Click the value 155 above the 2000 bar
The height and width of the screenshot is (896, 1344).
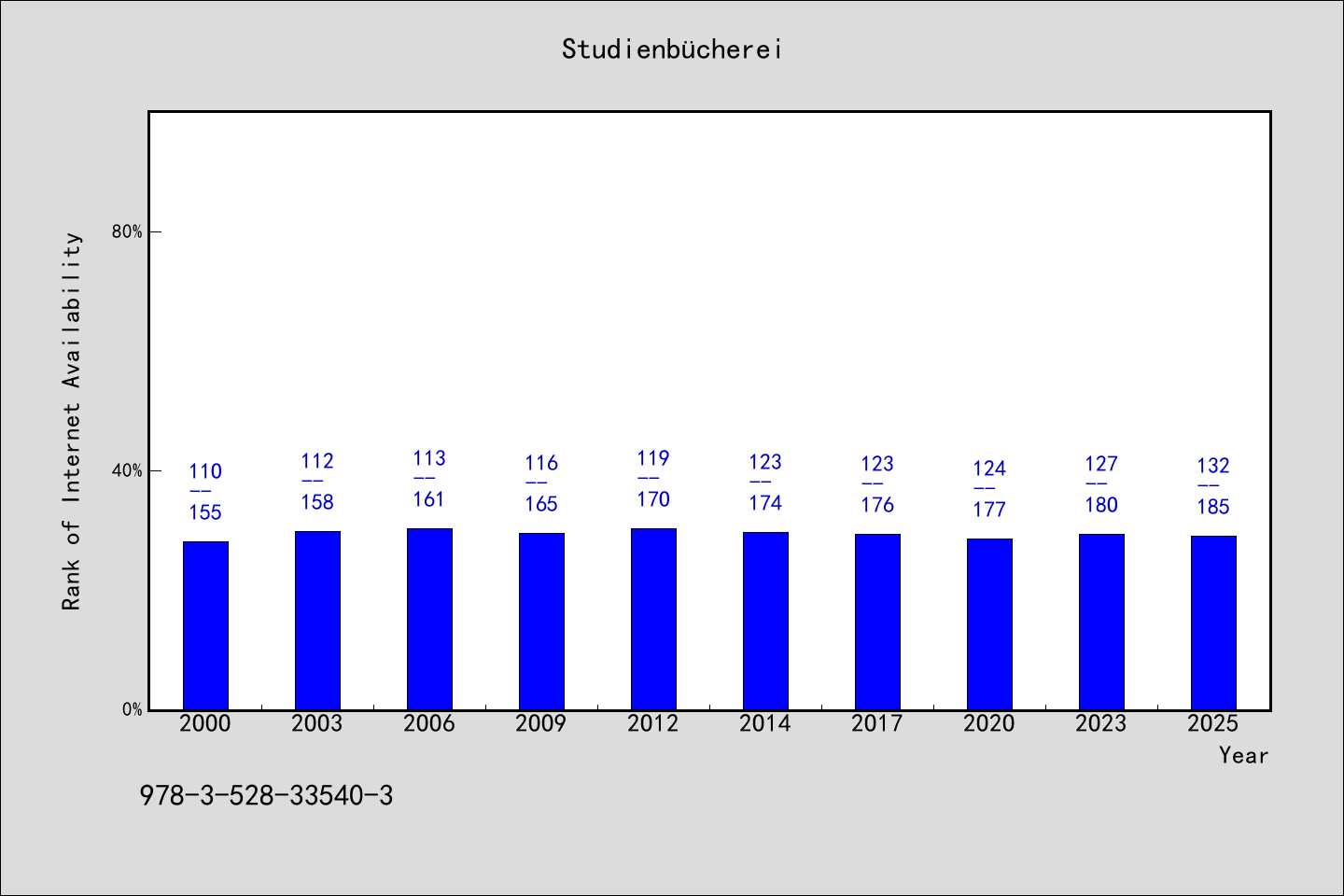click(205, 512)
